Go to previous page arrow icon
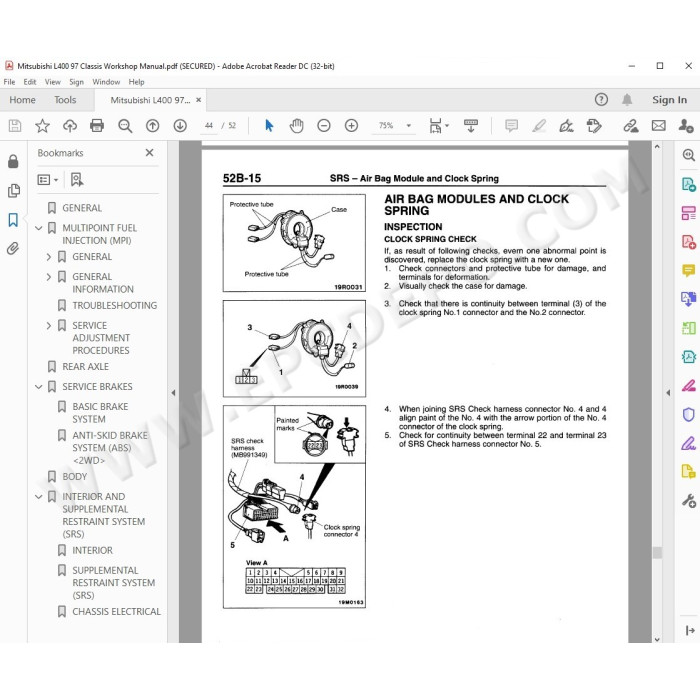The image size is (700, 700). click(153, 126)
